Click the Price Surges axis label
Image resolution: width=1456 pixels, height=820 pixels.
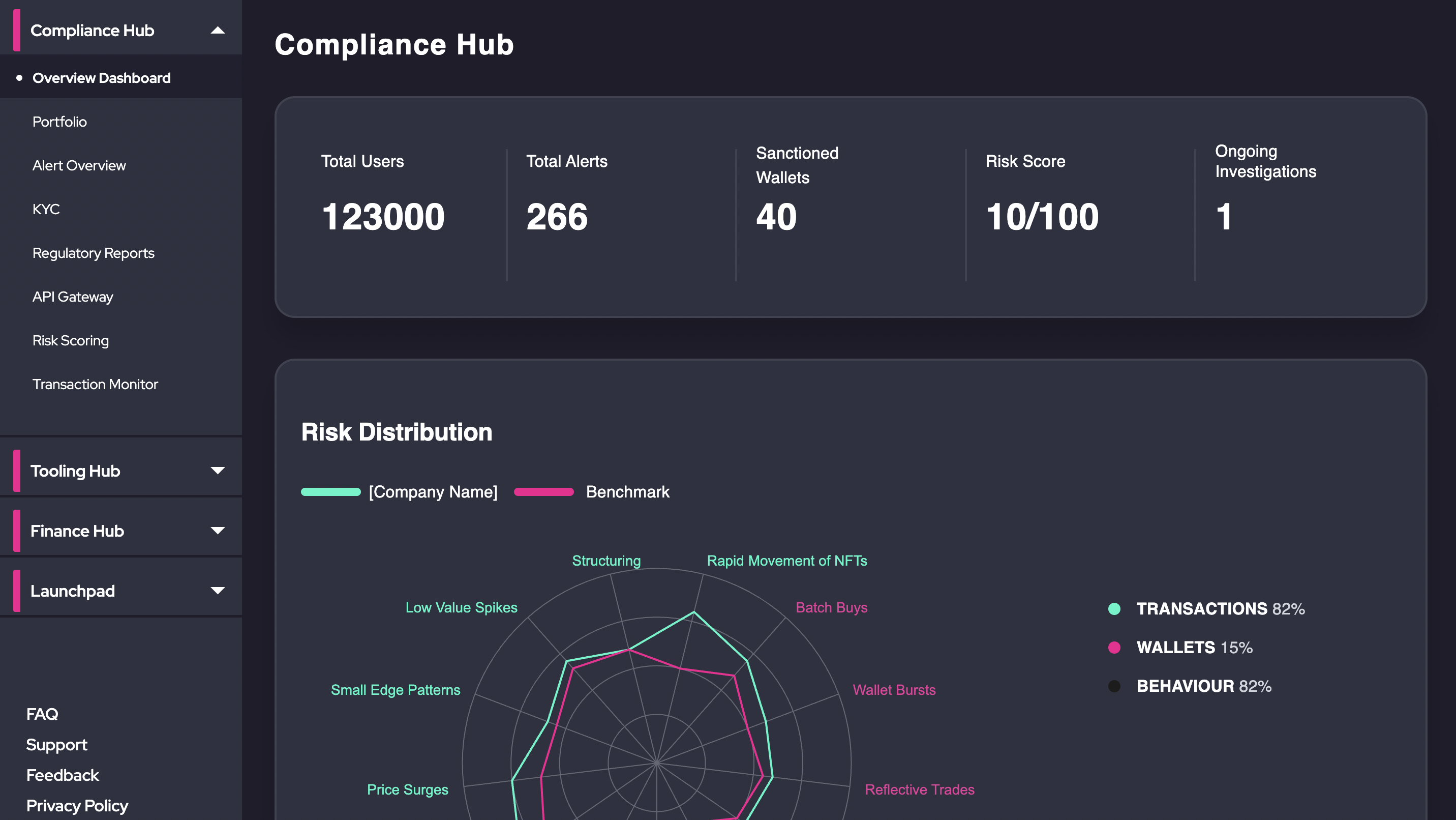[408, 789]
